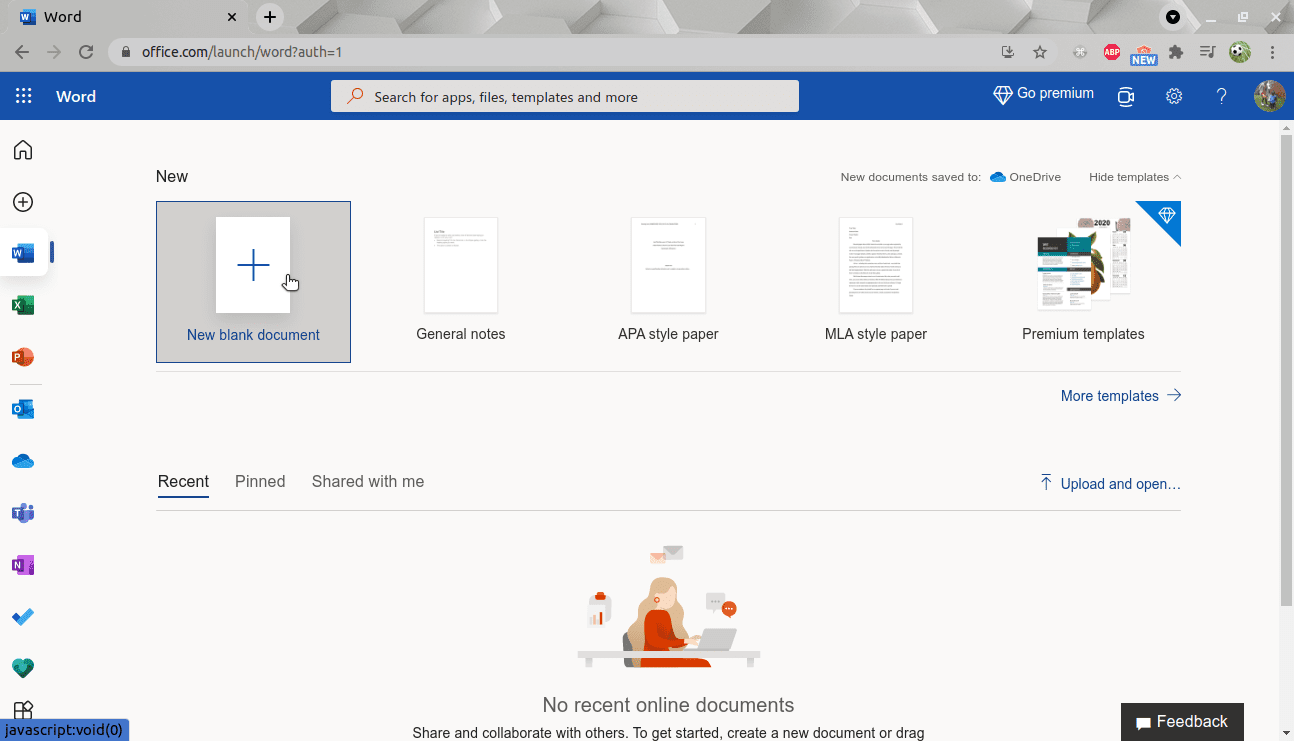Open the app launcher waffle menu
This screenshot has width=1294, height=741.
23,96
